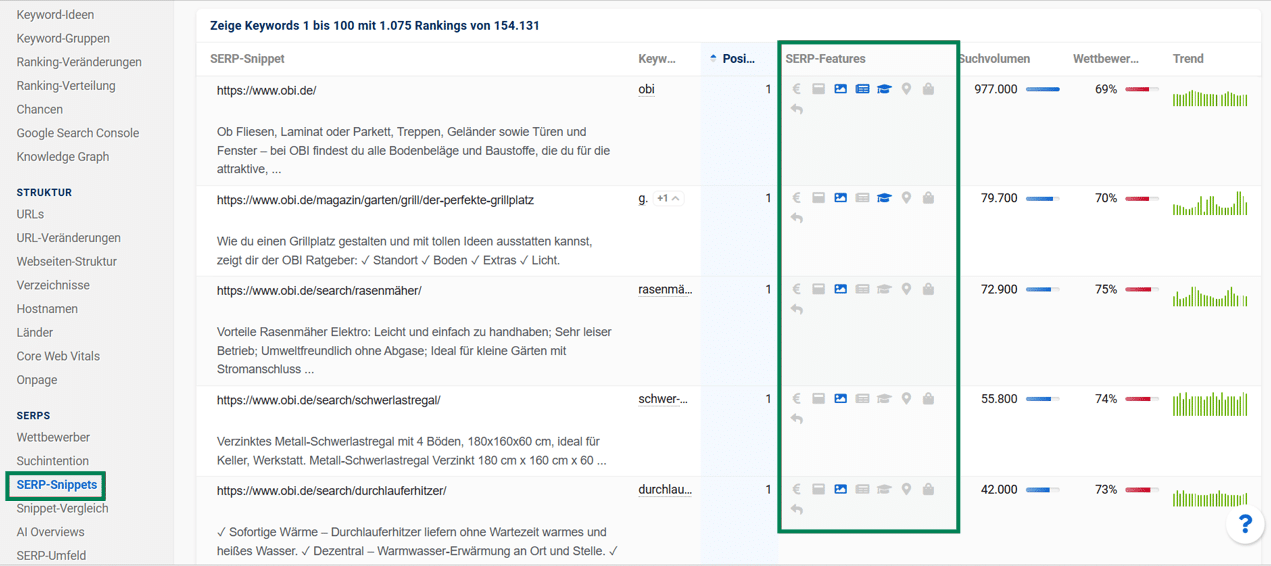This screenshot has width=1271, height=566.
Task: Click the map pin icon in rasenmäher row
Action: pos(906,289)
